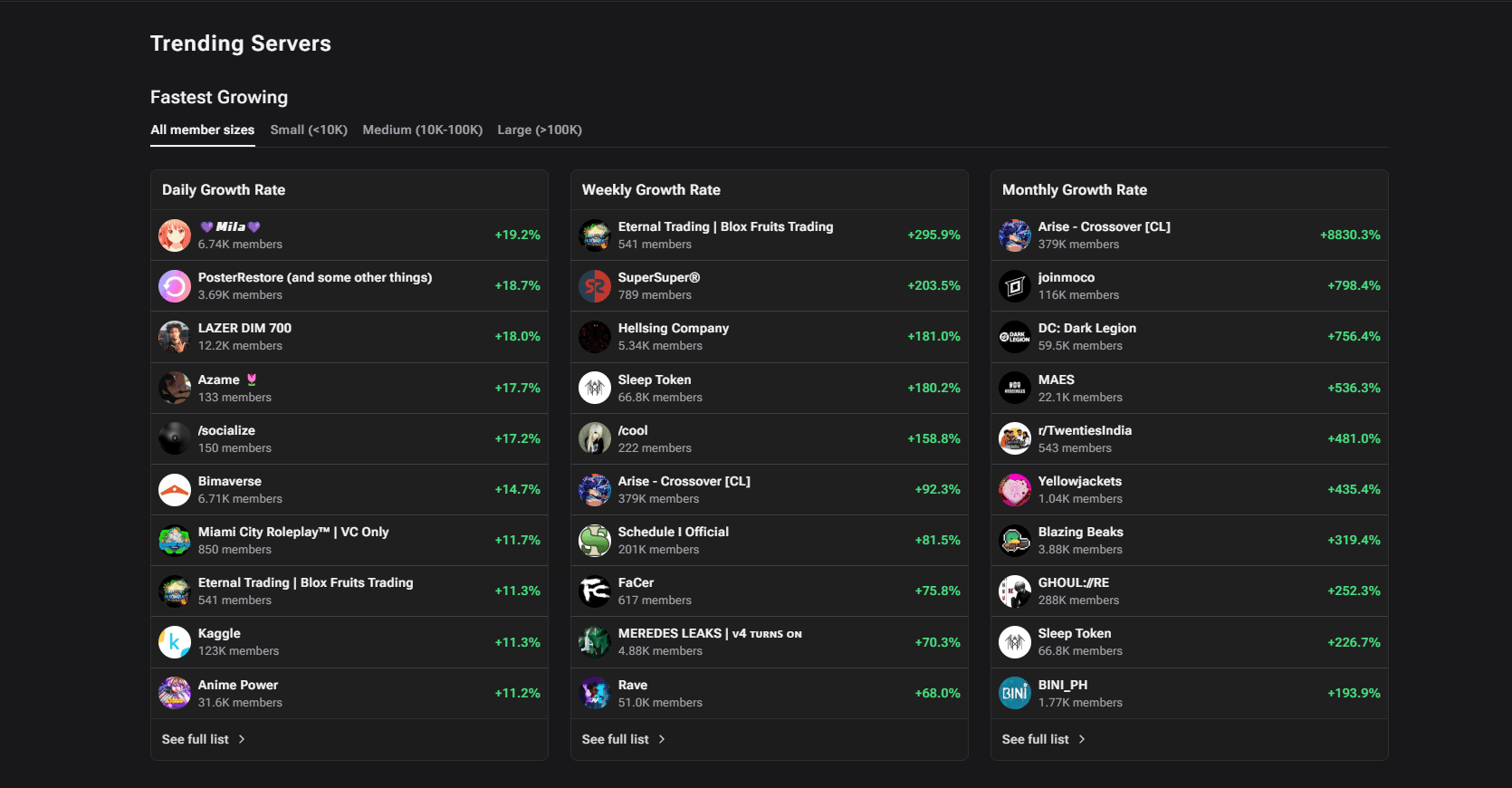Click the DC: Dark Legion server icon

pyautogui.click(x=1015, y=337)
